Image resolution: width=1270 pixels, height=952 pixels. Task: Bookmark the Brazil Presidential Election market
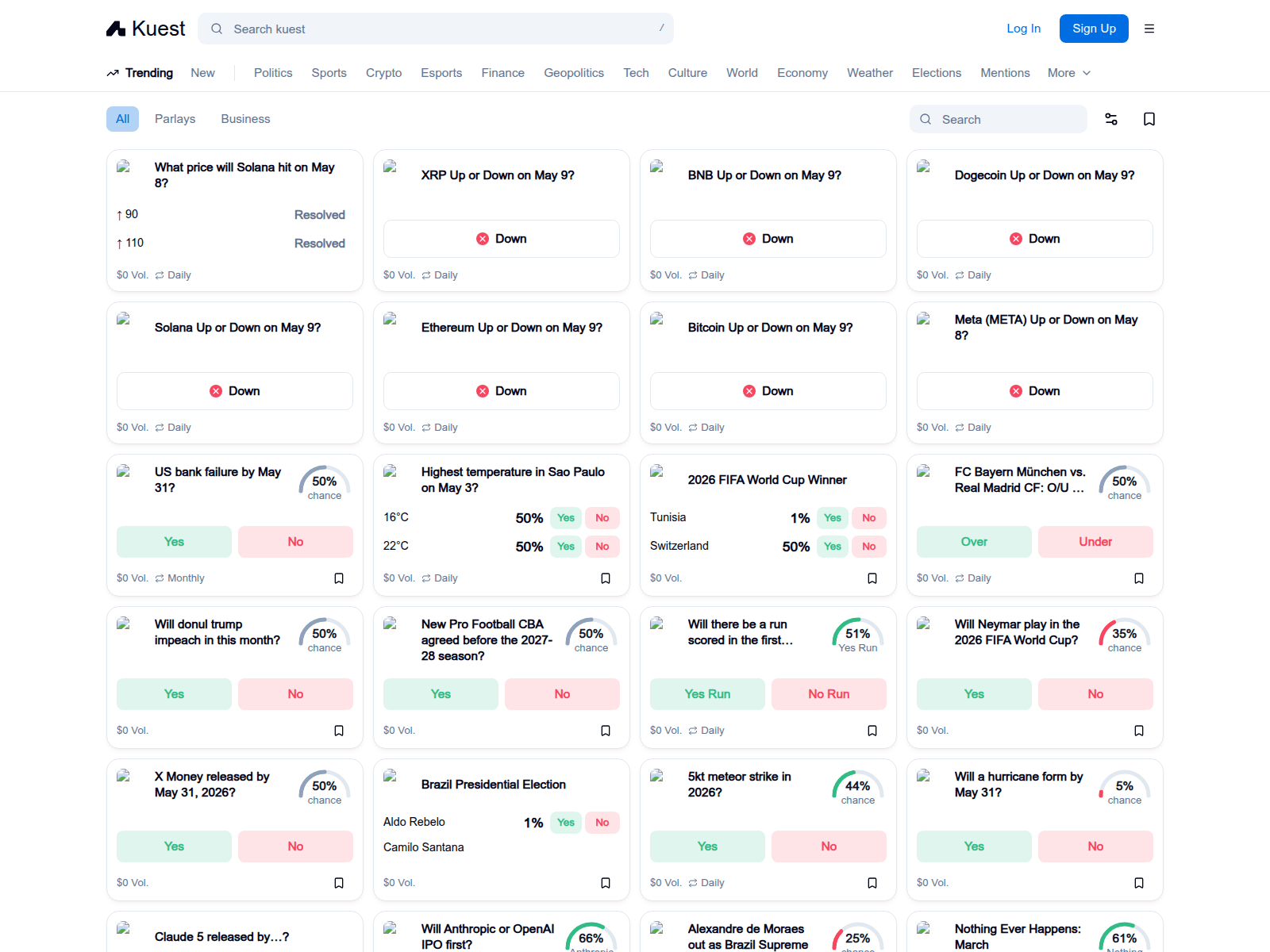point(606,883)
